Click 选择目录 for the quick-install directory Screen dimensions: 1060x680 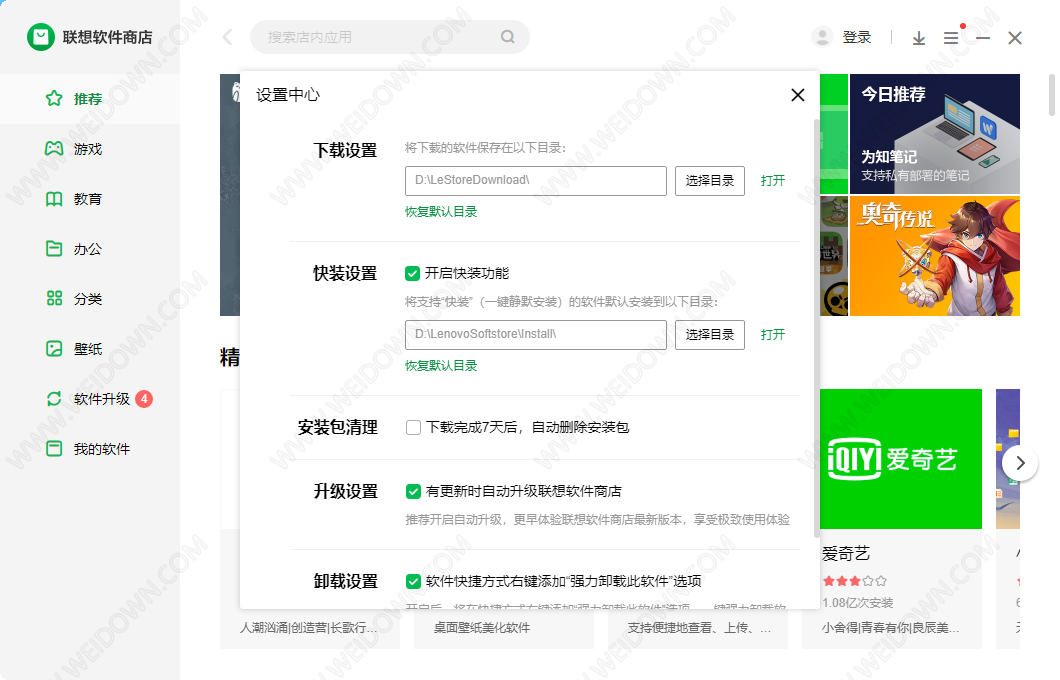pos(710,335)
